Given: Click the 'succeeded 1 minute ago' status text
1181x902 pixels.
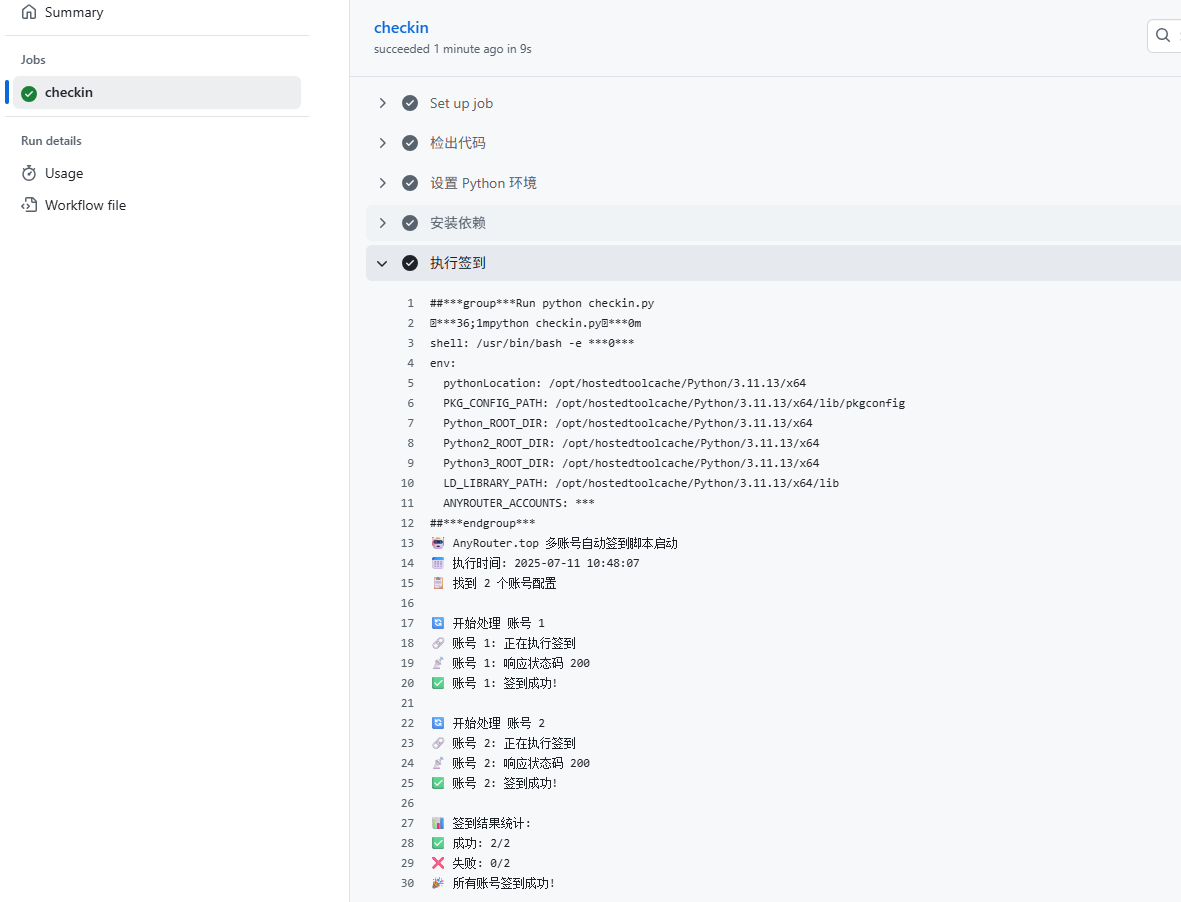Looking at the screenshot, I should click(x=453, y=49).
